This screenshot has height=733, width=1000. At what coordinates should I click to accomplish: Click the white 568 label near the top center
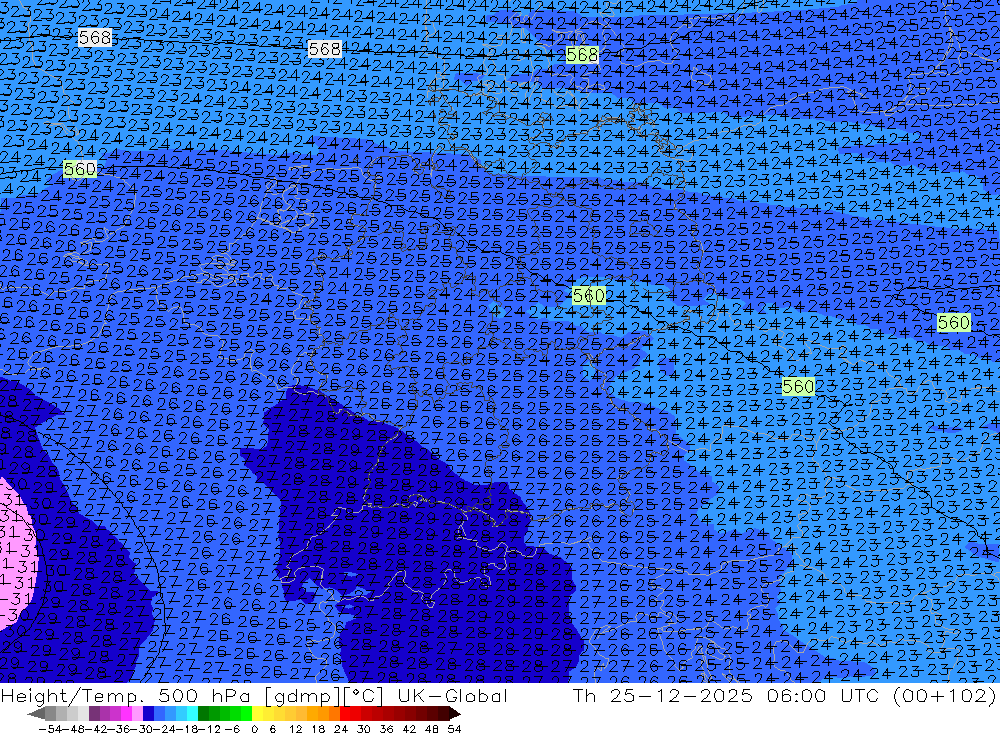pyautogui.click(x=325, y=49)
